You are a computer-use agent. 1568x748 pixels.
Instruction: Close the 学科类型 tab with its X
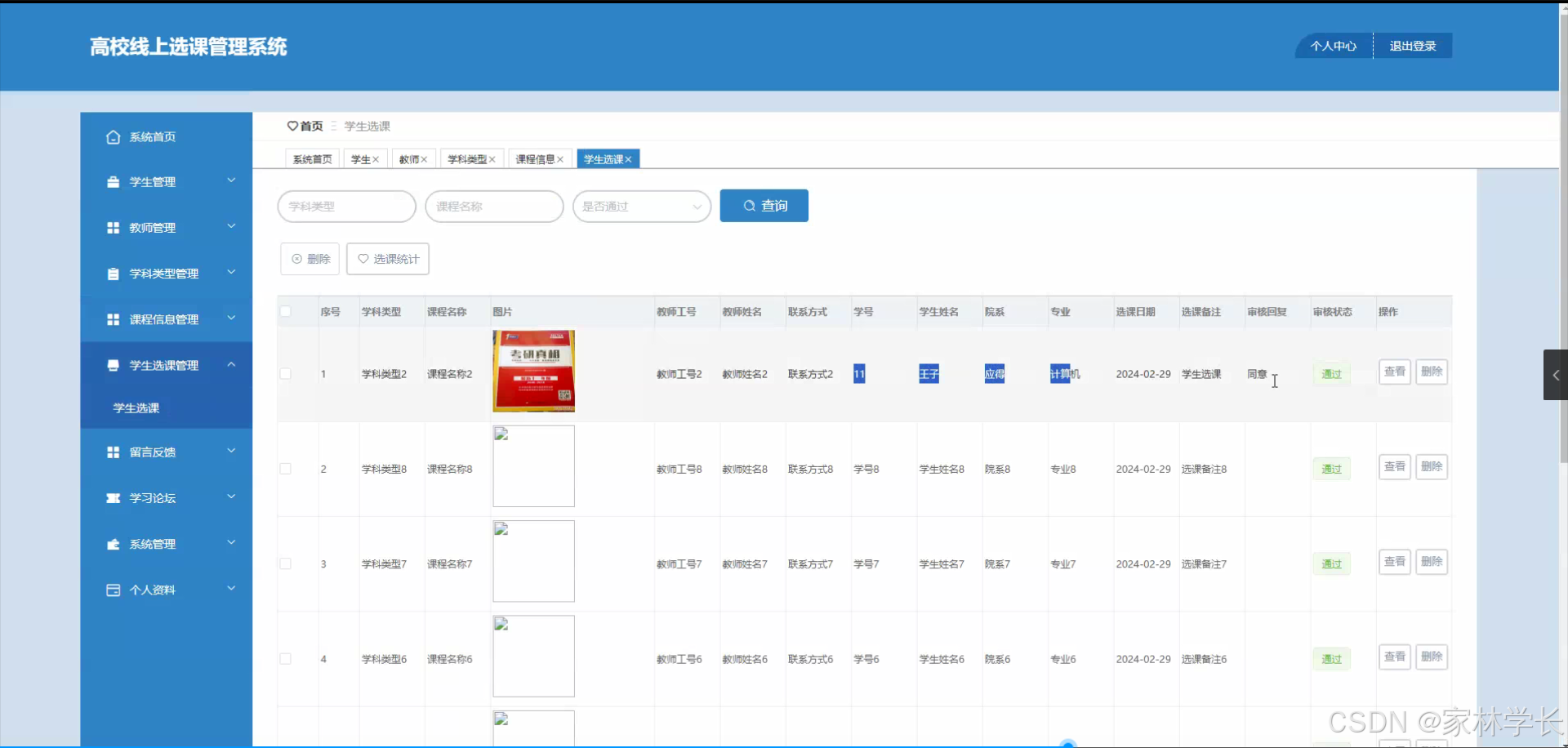(x=492, y=159)
